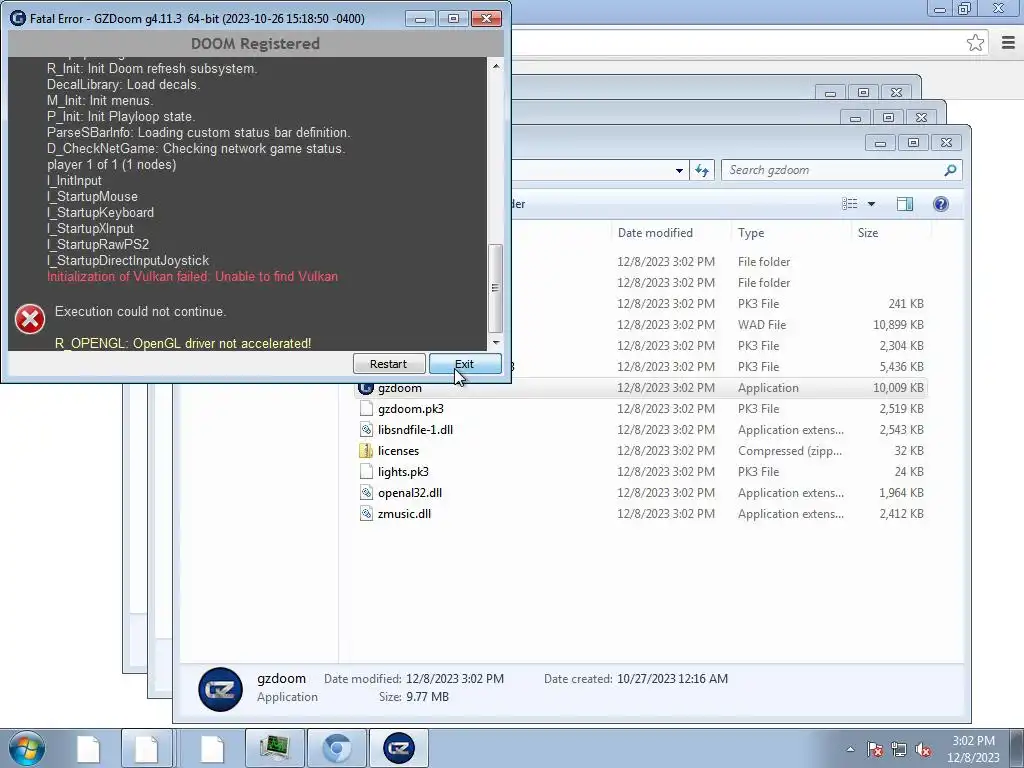The width and height of the screenshot is (1024, 768).
Task: Click the browser bookmark star icon
Action: point(976,43)
